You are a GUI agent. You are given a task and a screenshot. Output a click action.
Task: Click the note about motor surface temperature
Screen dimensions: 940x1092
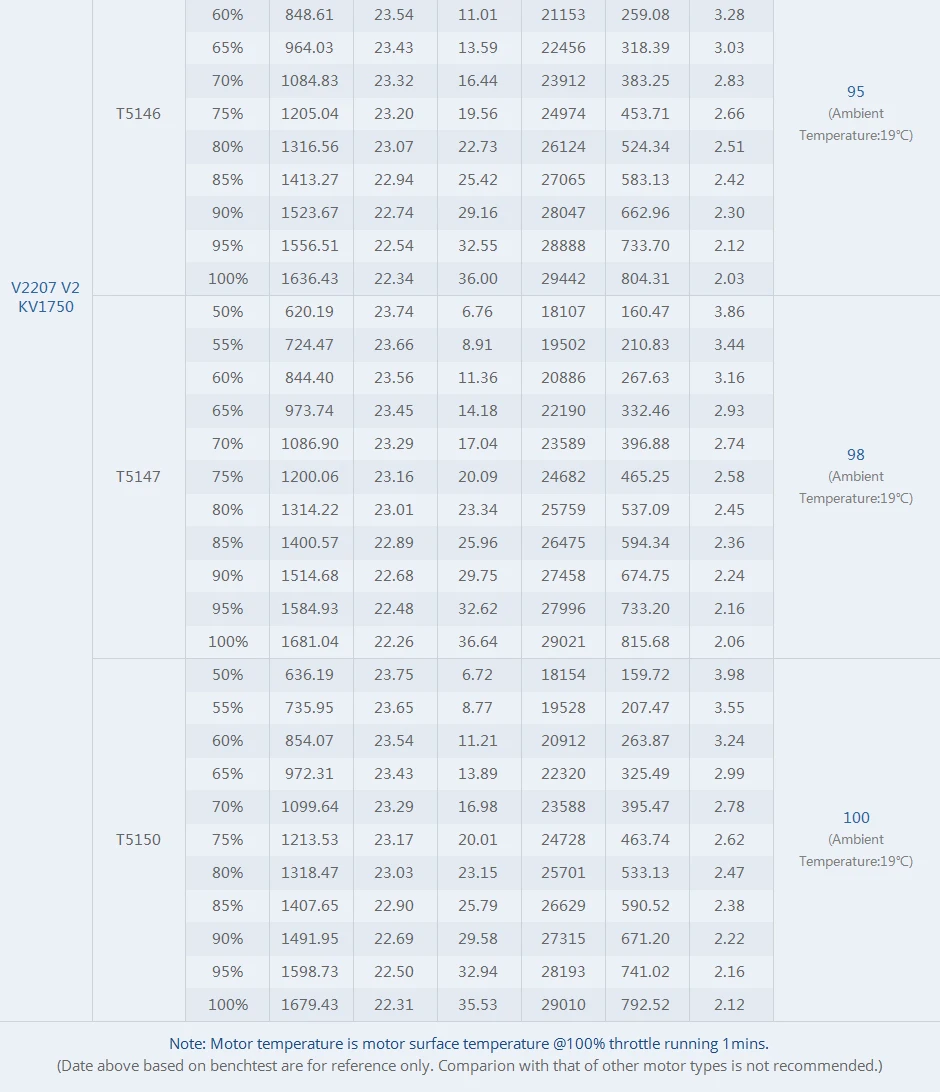[469, 1043]
